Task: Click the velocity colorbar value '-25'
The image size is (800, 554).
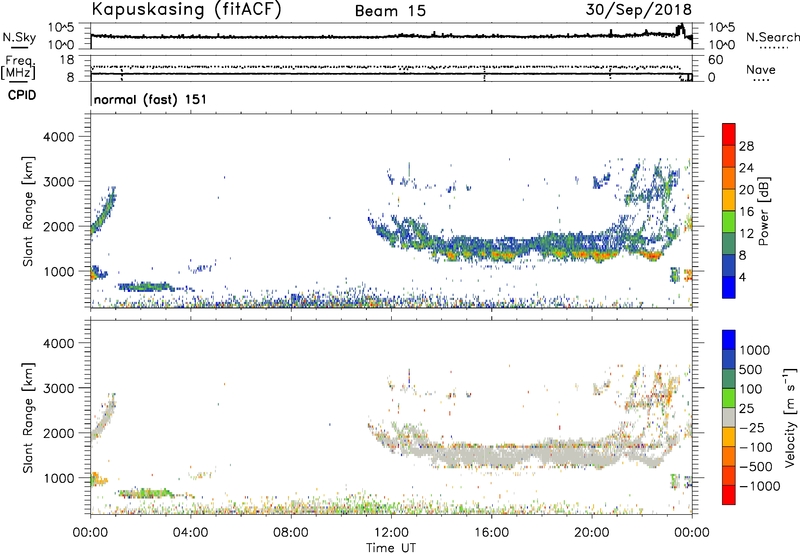Action: pyautogui.click(x=752, y=427)
